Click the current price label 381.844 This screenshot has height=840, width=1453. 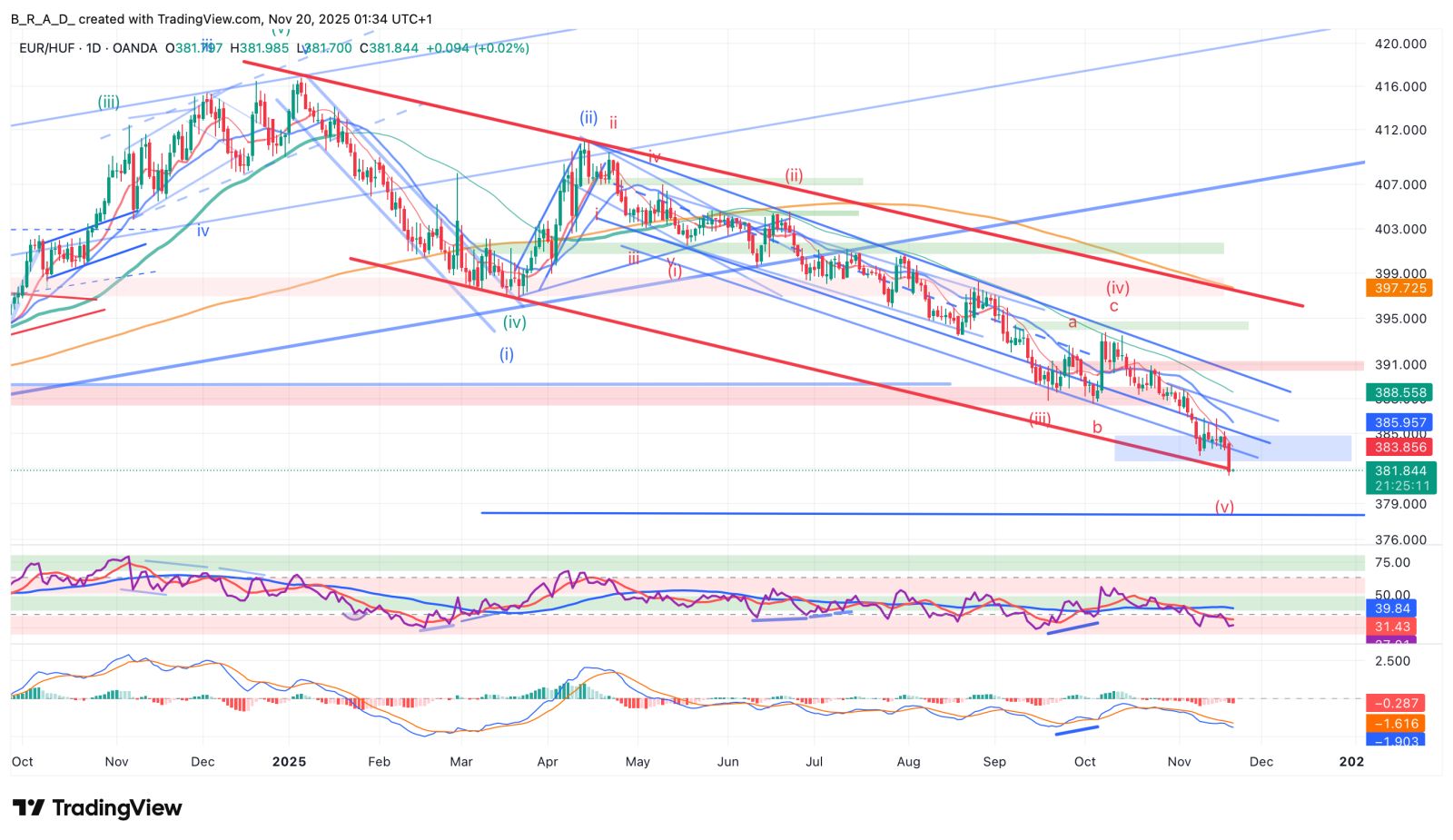tap(1400, 470)
